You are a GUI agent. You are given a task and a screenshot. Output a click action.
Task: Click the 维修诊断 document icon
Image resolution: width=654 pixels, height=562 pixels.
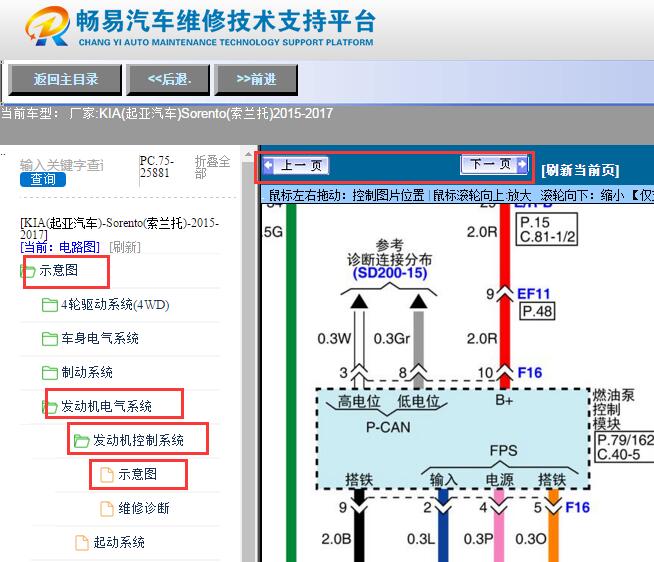pyautogui.click(x=107, y=509)
